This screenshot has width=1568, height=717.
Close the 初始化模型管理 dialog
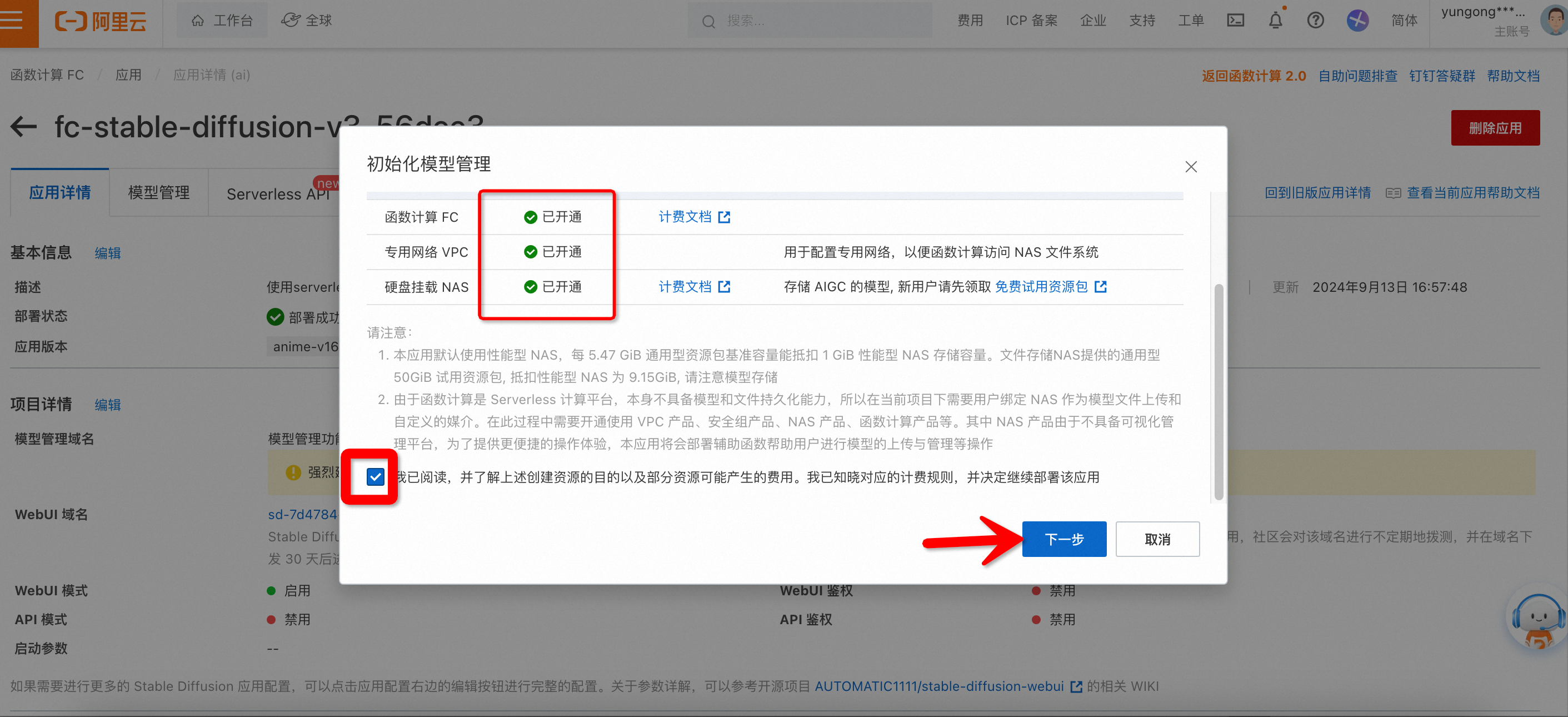(x=1191, y=167)
